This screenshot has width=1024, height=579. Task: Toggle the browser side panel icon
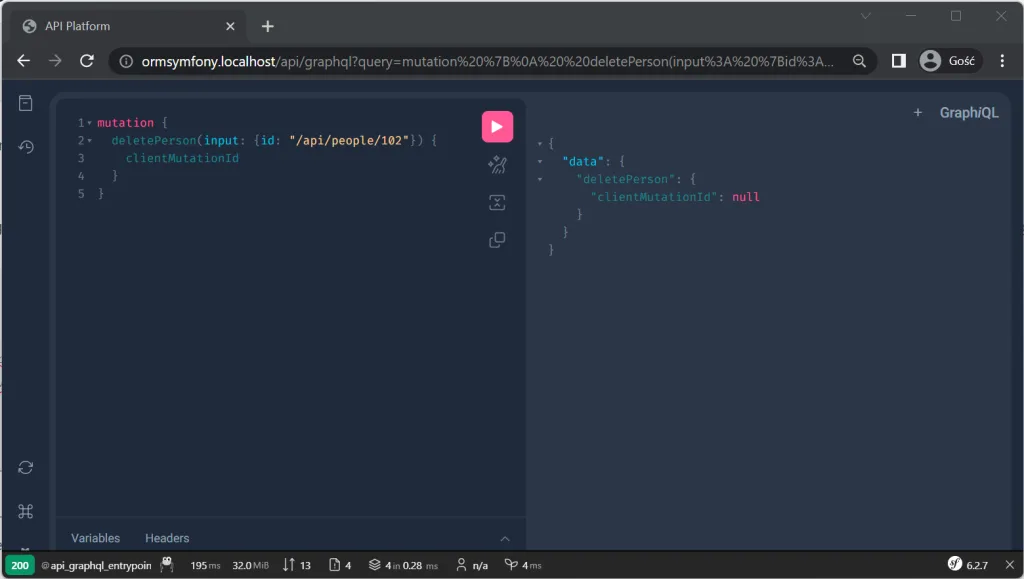[x=899, y=61]
